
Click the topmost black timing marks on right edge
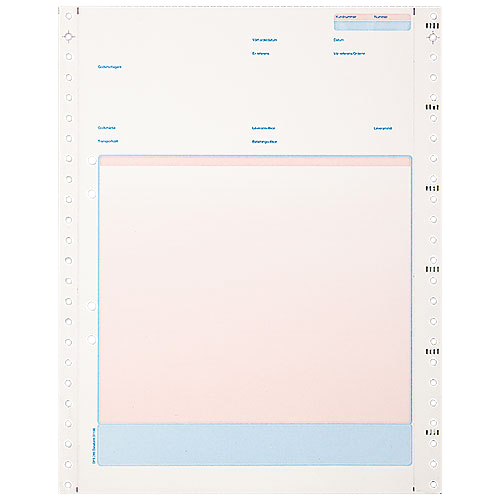pyautogui.click(x=432, y=26)
